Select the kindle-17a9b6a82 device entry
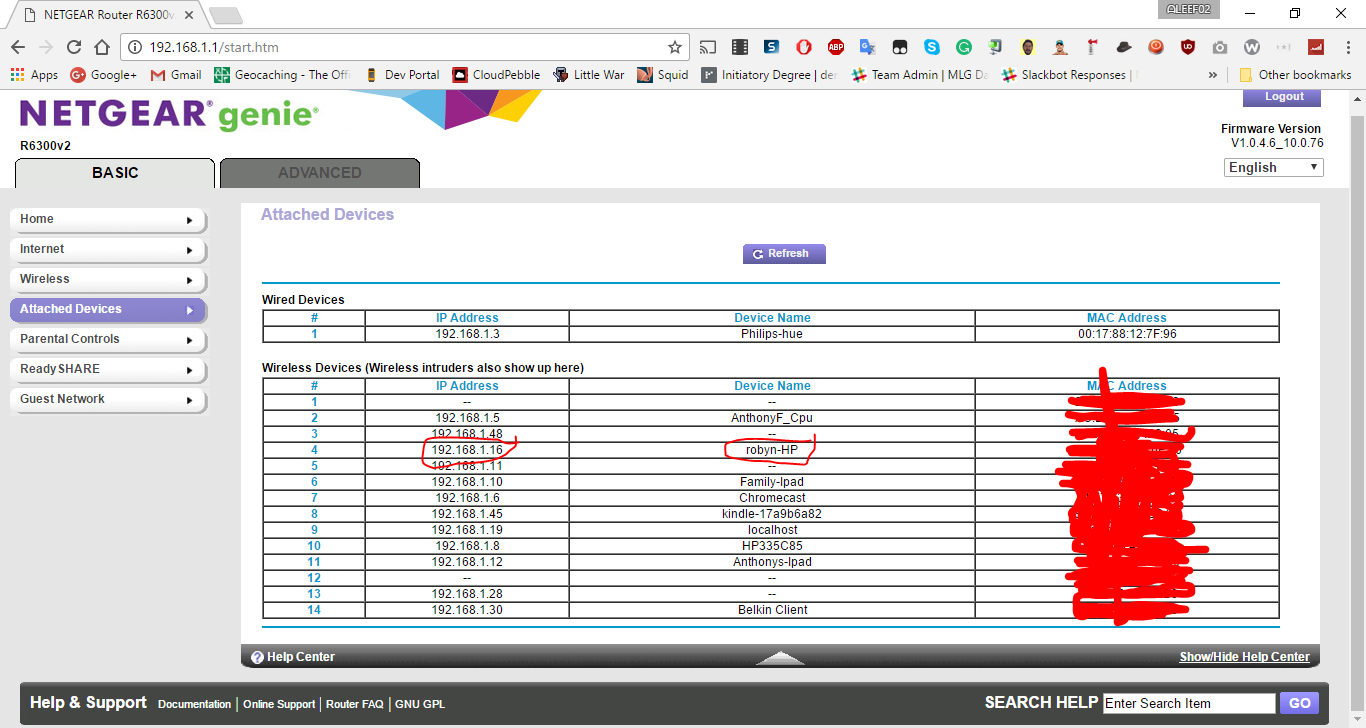Screen dimensions: 1366x728 click(772, 514)
